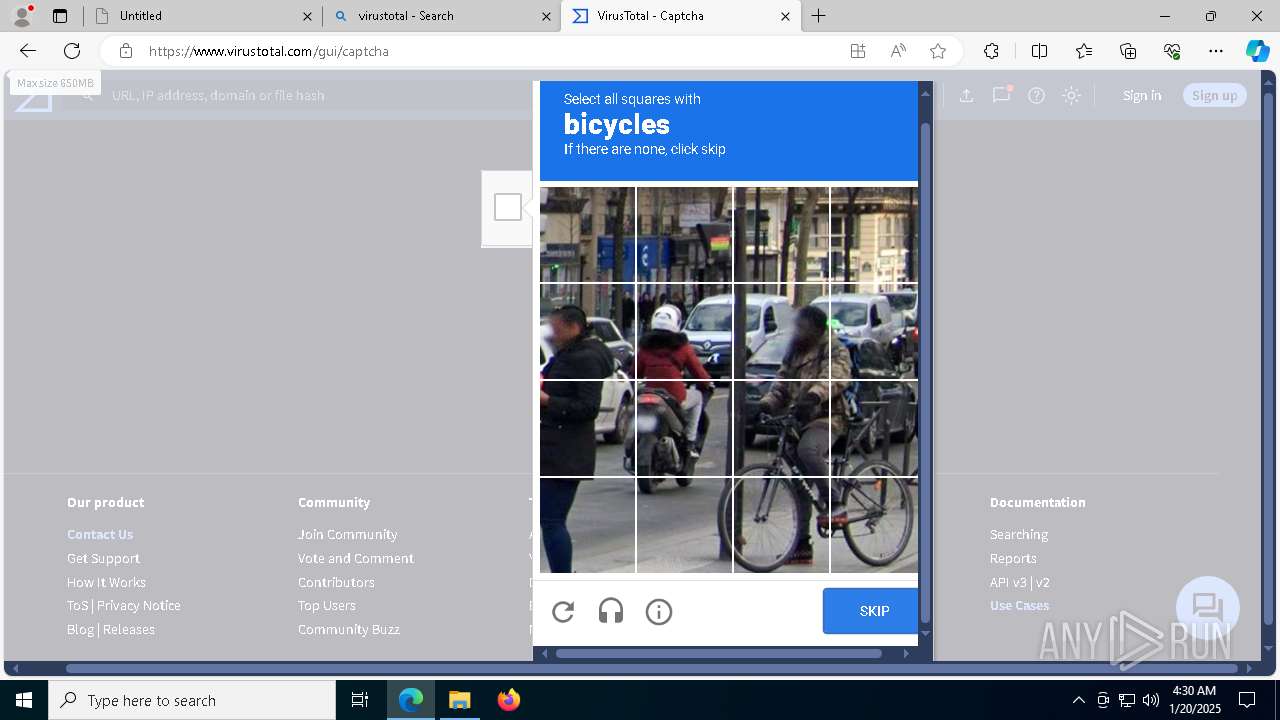Open Vote and Comment link
The width and height of the screenshot is (1280, 720).
coord(356,558)
